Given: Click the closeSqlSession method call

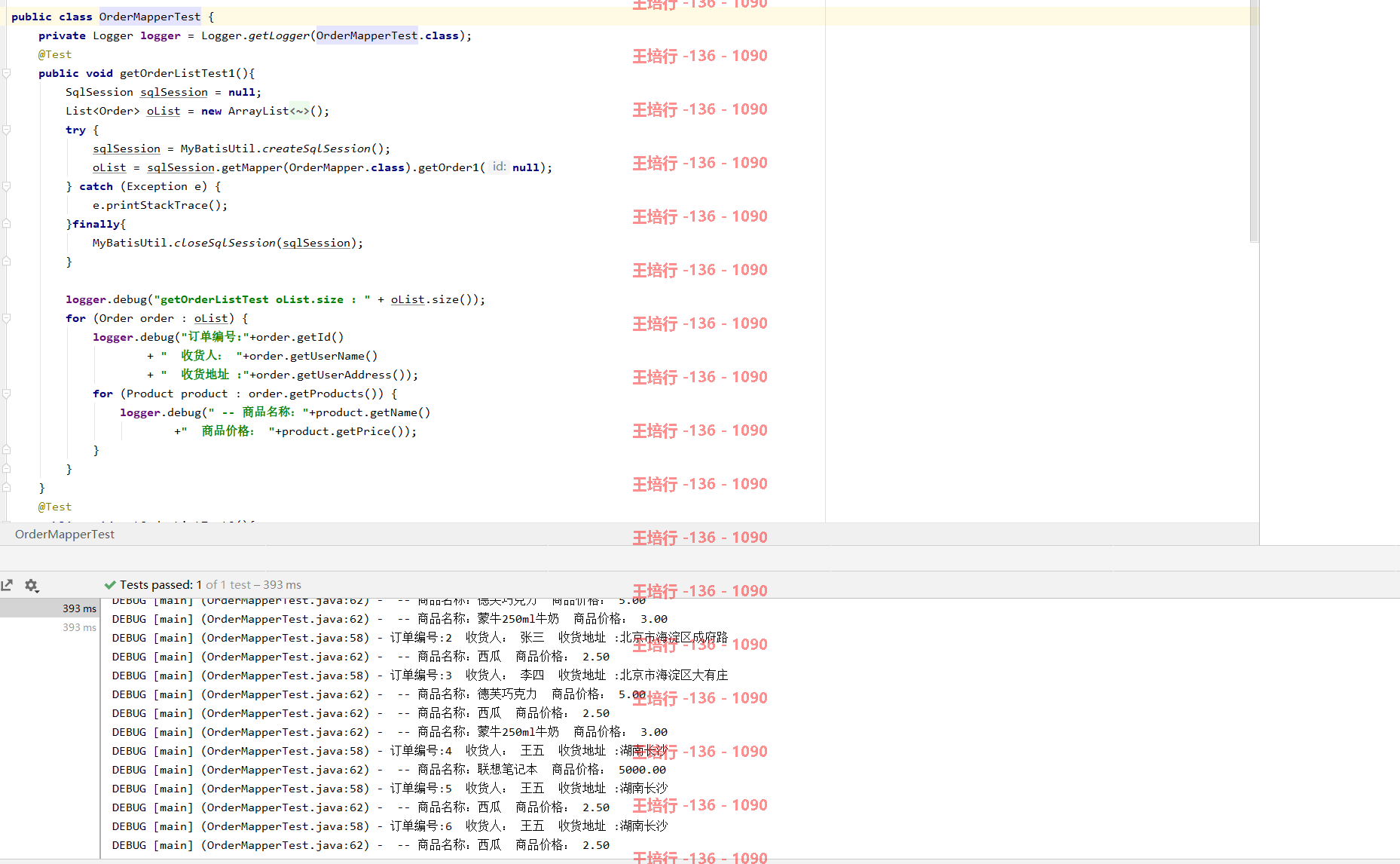Looking at the screenshot, I should click(225, 243).
